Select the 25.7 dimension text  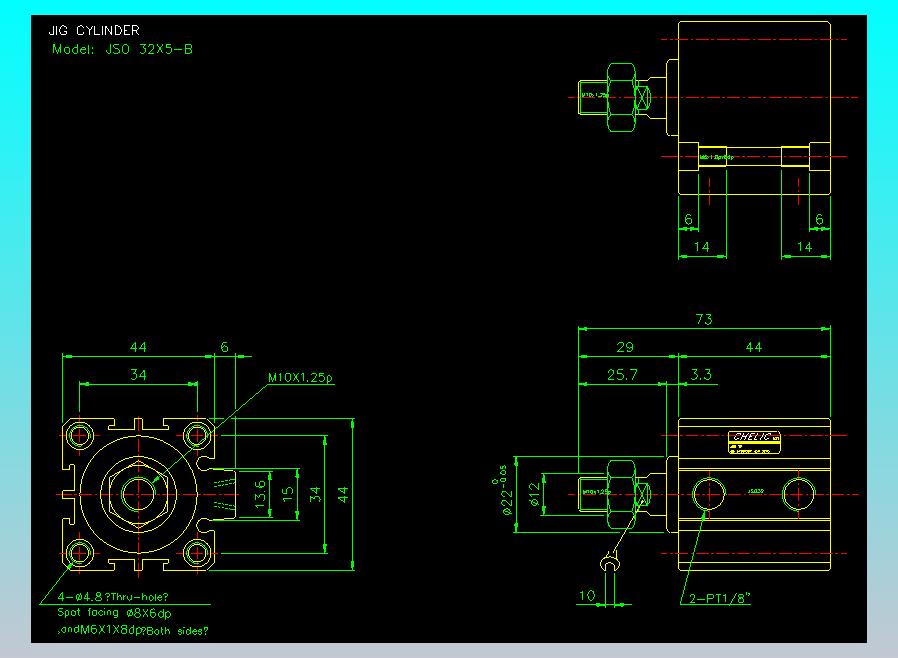click(623, 374)
